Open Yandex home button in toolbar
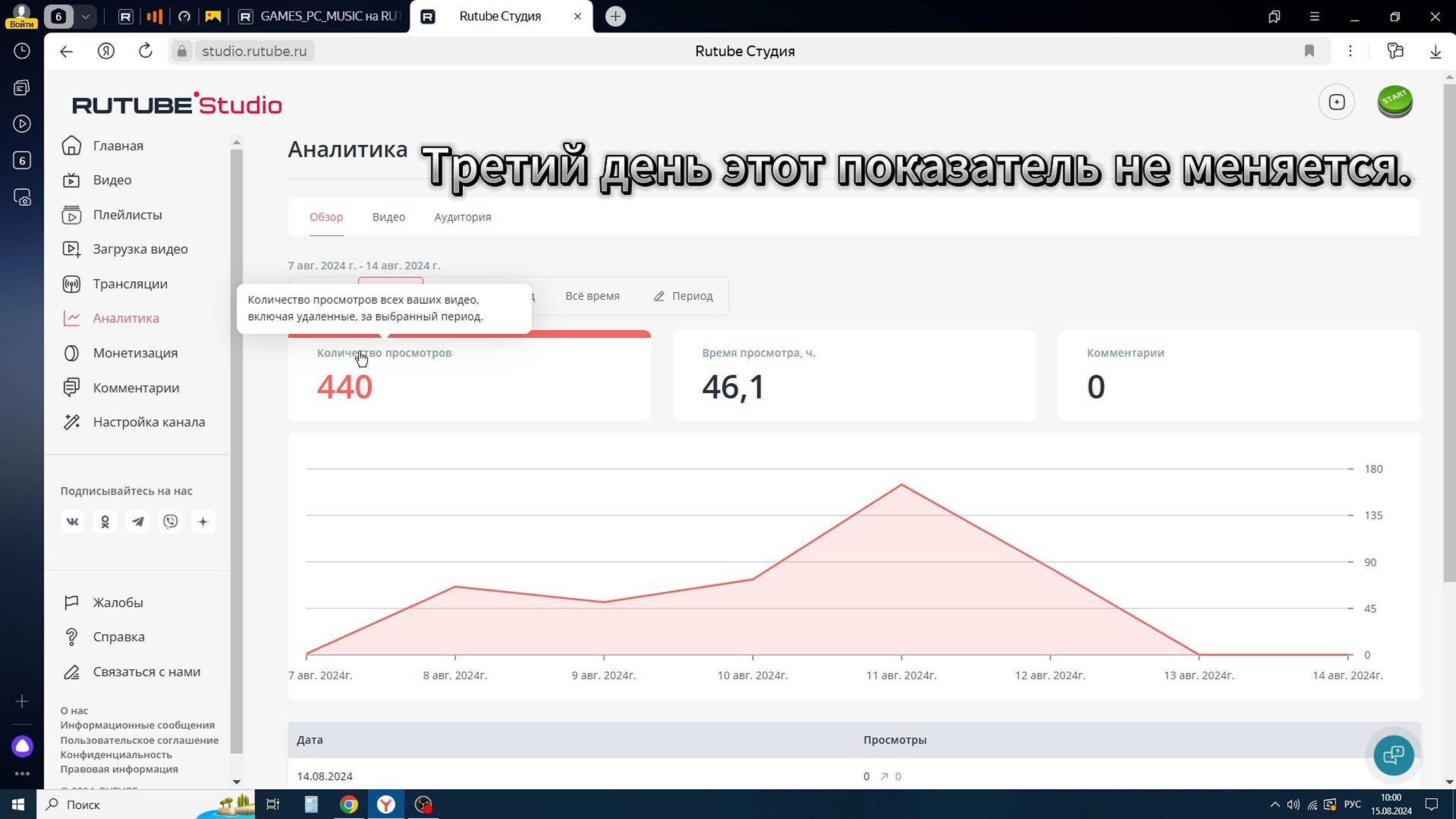1456x819 pixels. click(x=106, y=51)
